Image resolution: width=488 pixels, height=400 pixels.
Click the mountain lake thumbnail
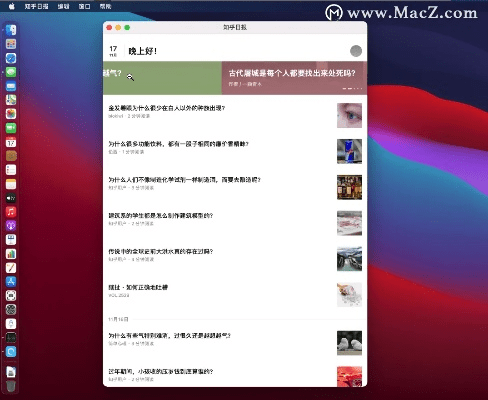(x=349, y=259)
